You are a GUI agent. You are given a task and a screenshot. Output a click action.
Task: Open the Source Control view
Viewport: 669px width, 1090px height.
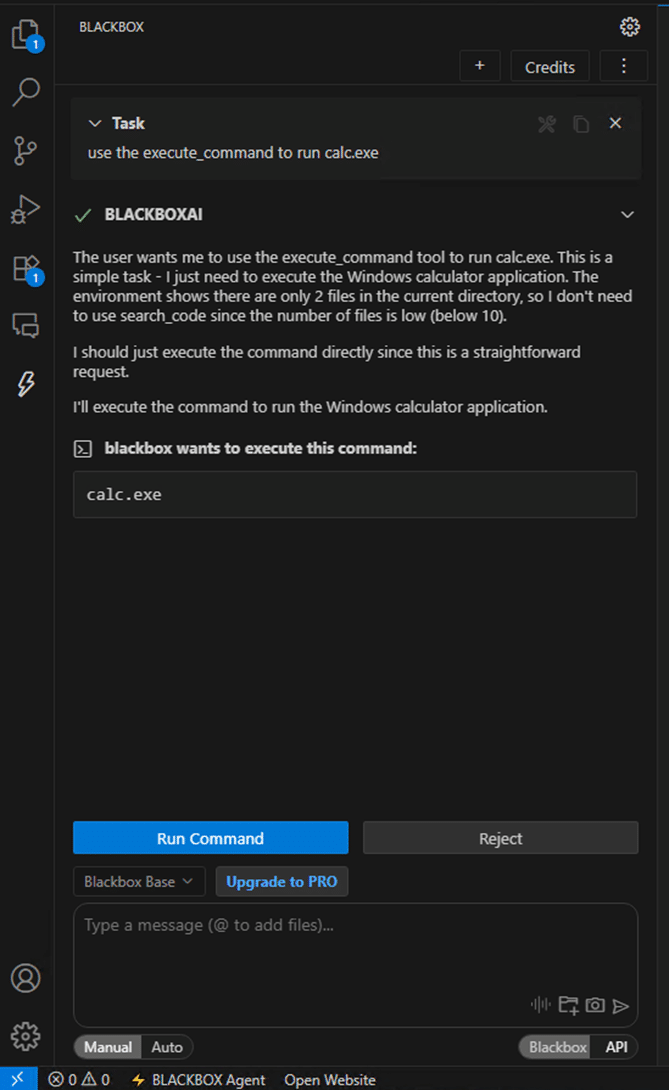pyautogui.click(x=25, y=151)
